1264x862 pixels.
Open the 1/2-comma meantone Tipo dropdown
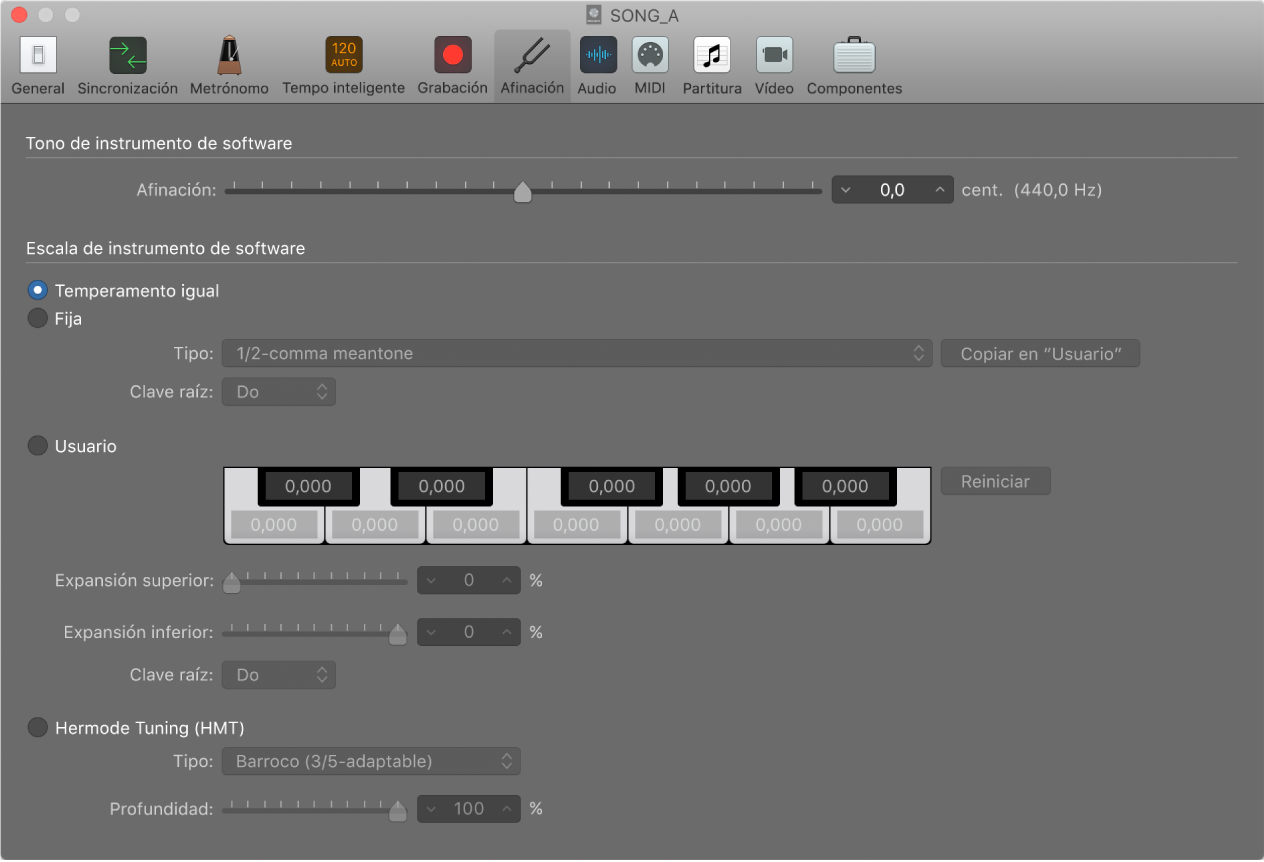pos(577,353)
